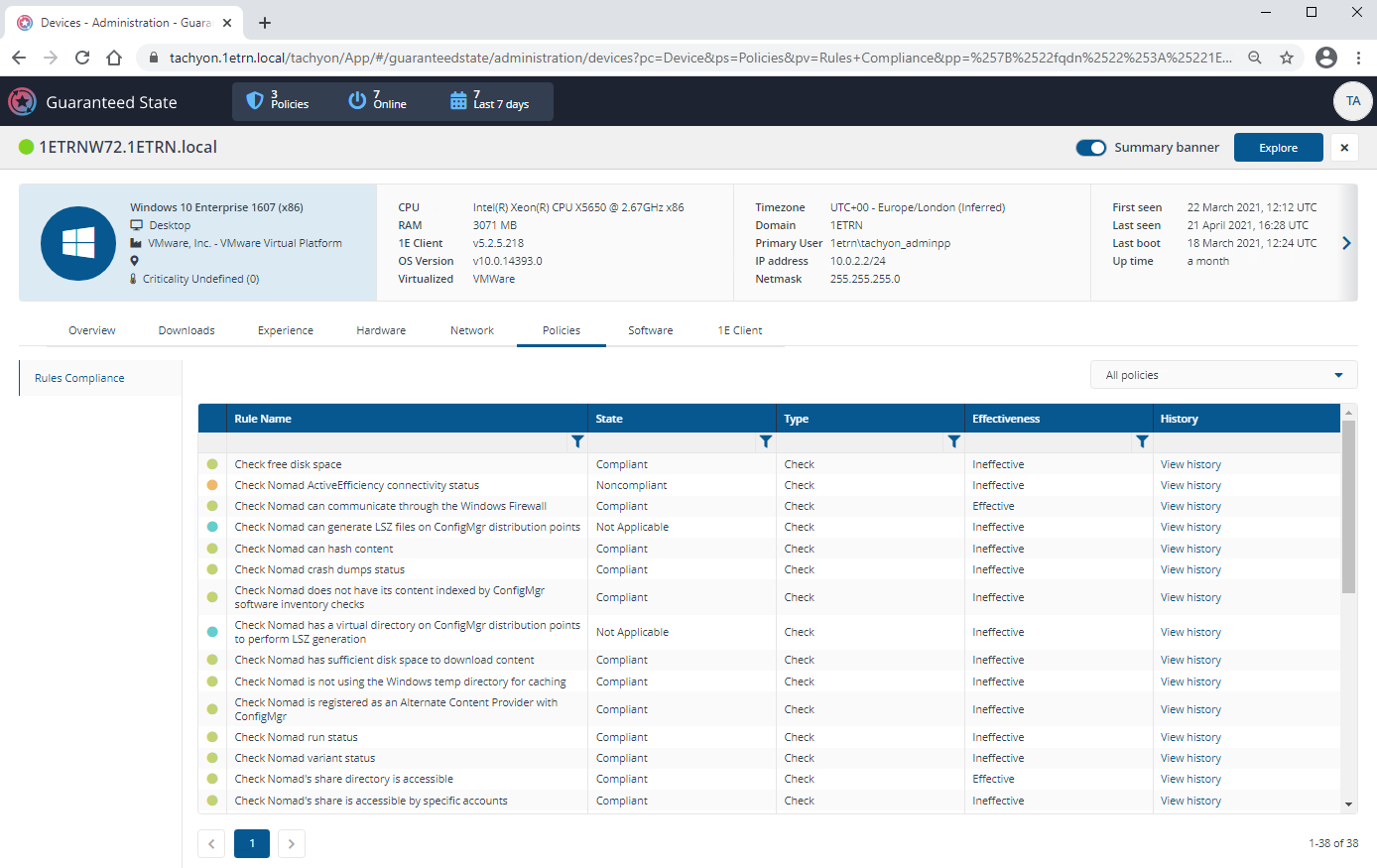This screenshot has height=868, width=1377.
Task: Bookmark this page with the star
Action: 1287,58
